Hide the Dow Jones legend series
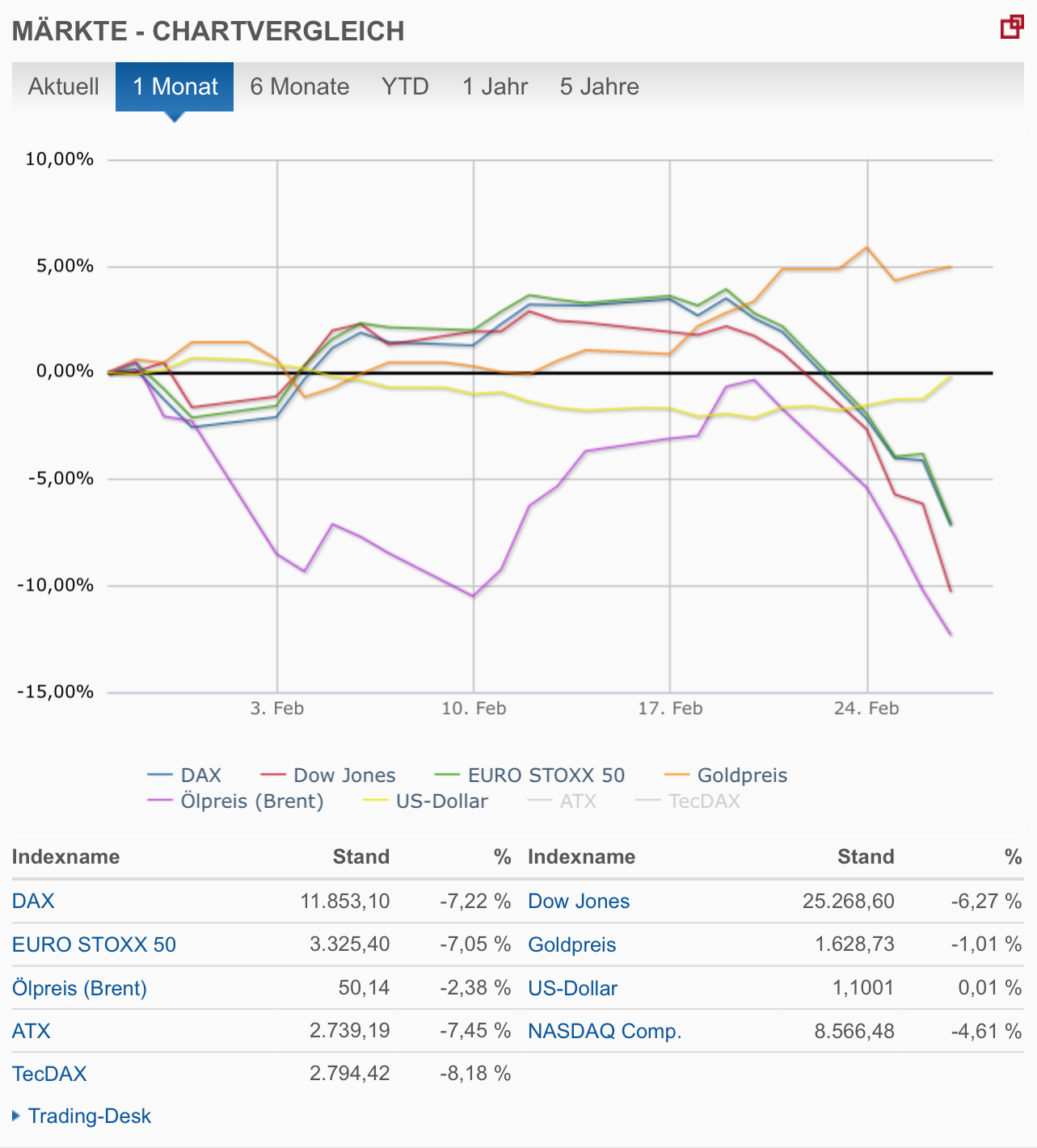The image size is (1037, 1148). [344, 776]
